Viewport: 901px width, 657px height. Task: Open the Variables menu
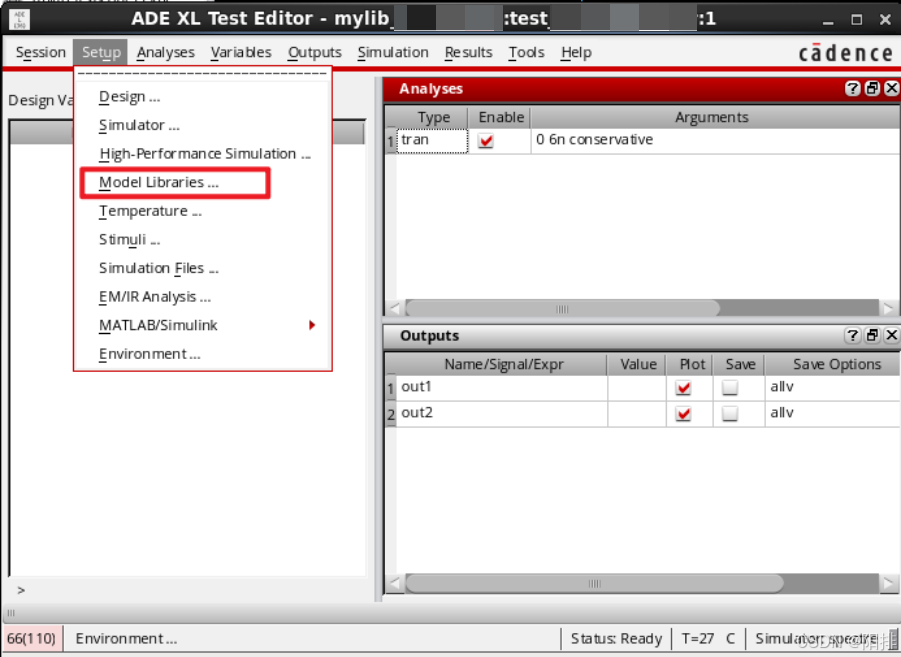(241, 52)
